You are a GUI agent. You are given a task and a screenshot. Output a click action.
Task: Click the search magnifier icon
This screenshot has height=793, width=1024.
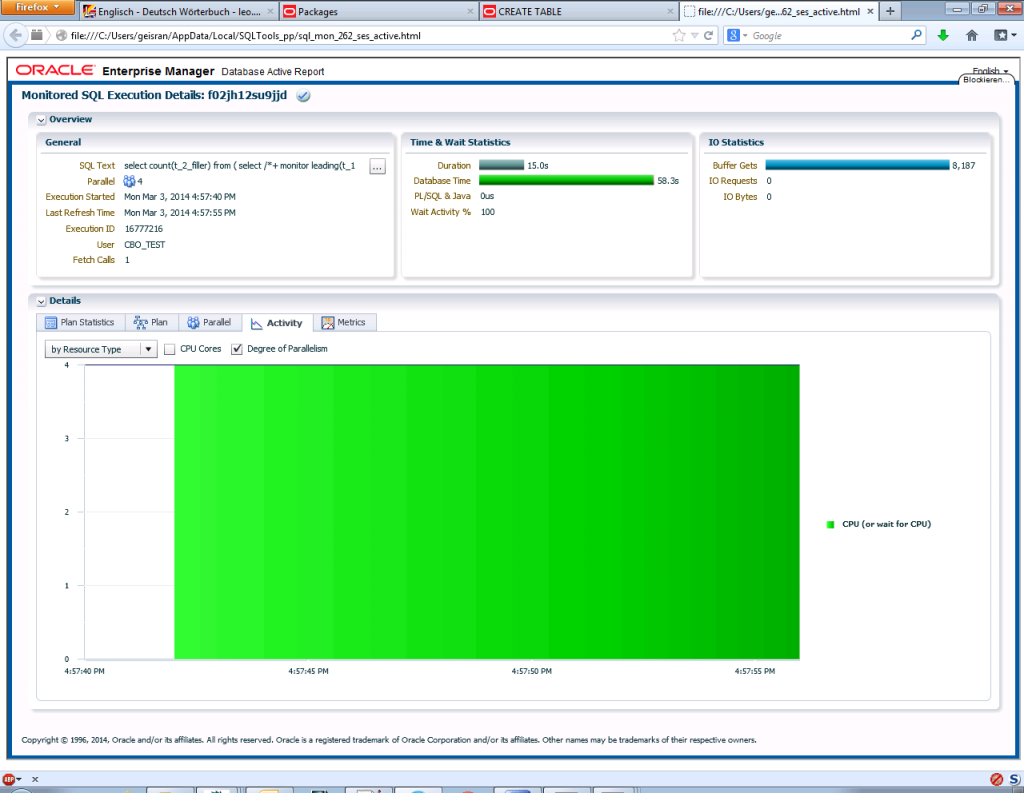(916, 35)
